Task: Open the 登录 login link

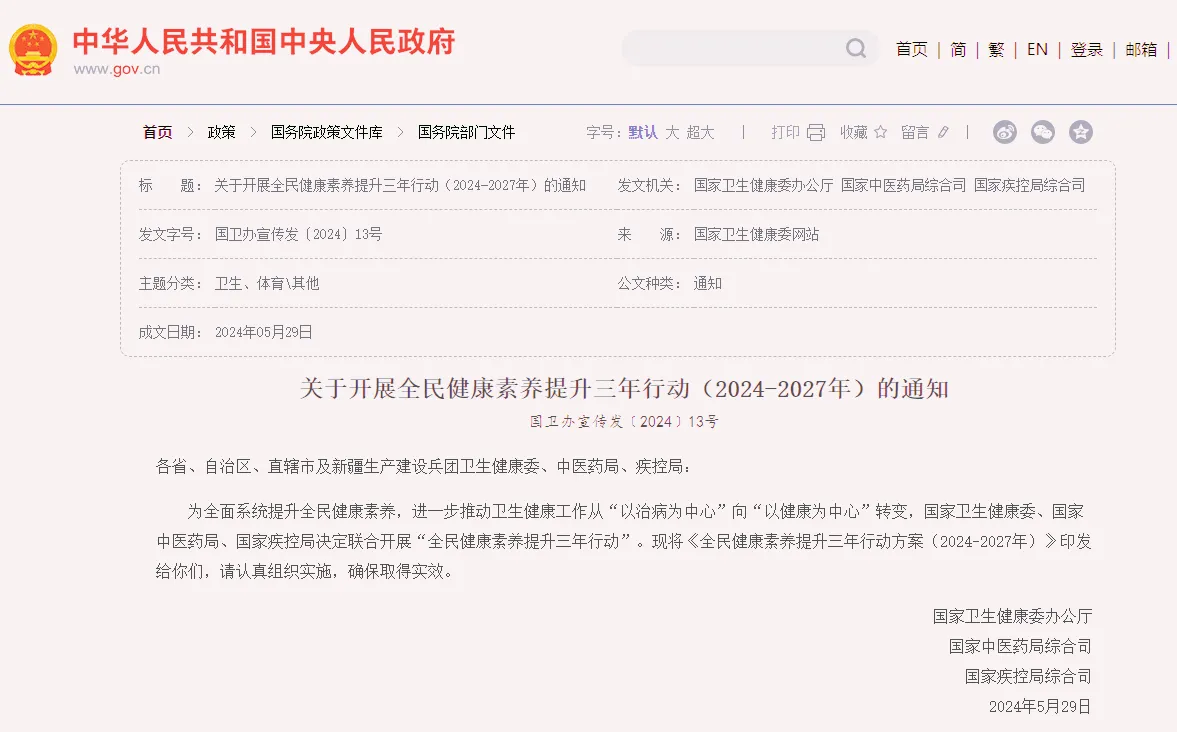Action: click(x=1086, y=50)
